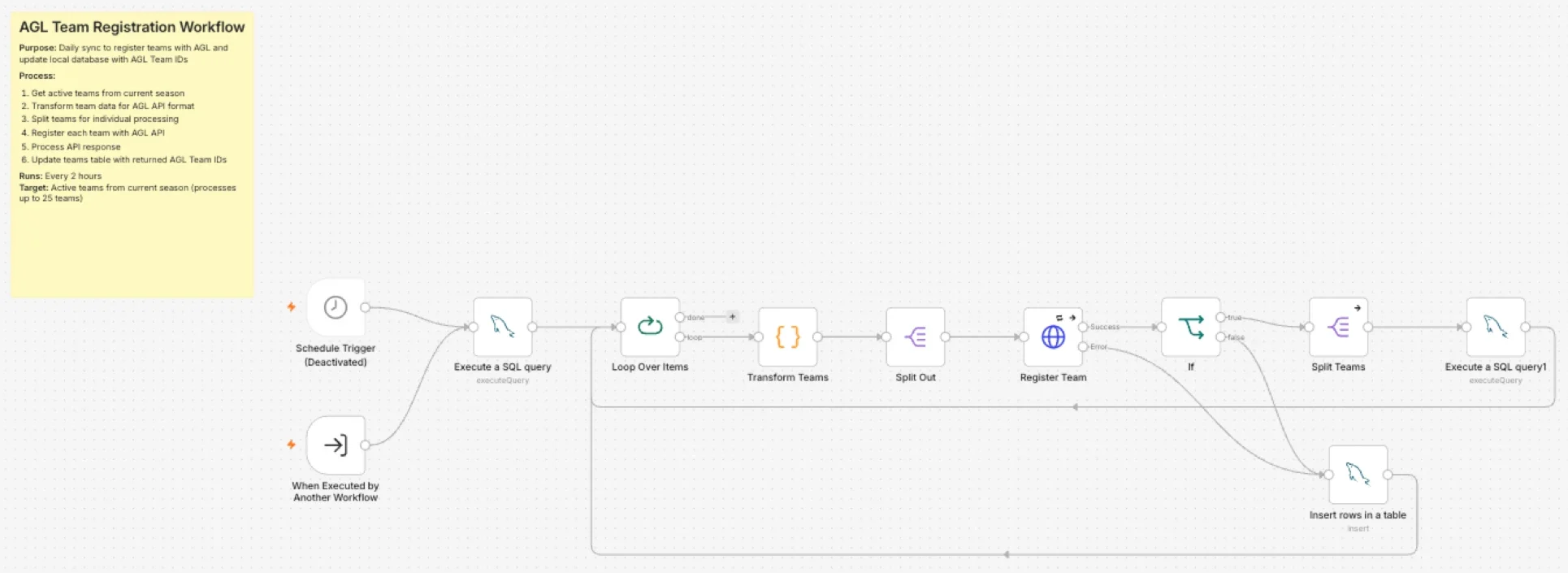The image size is (1568, 573).
Task: Select the When Executed by Another Workflow node
Action: click(x=336, y=445)
